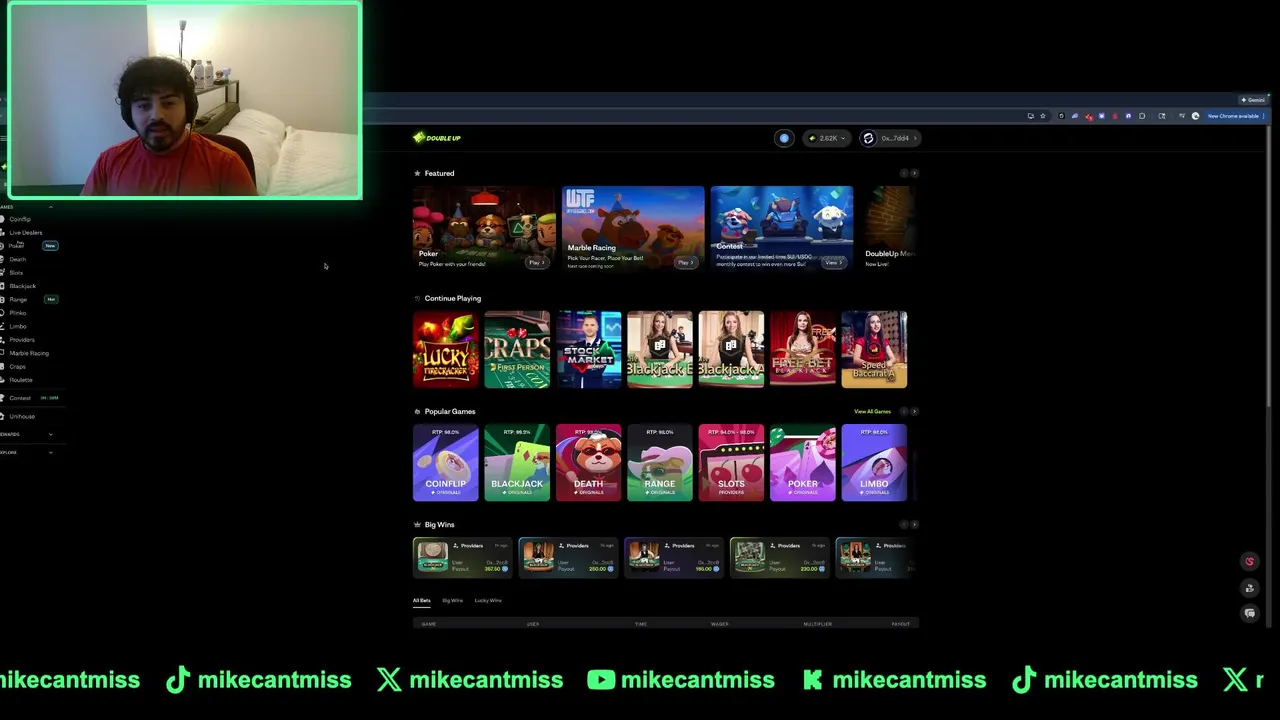Expand the Explore sidebar section
Viewport: 1280px width, 720px height.
[50, 452]
